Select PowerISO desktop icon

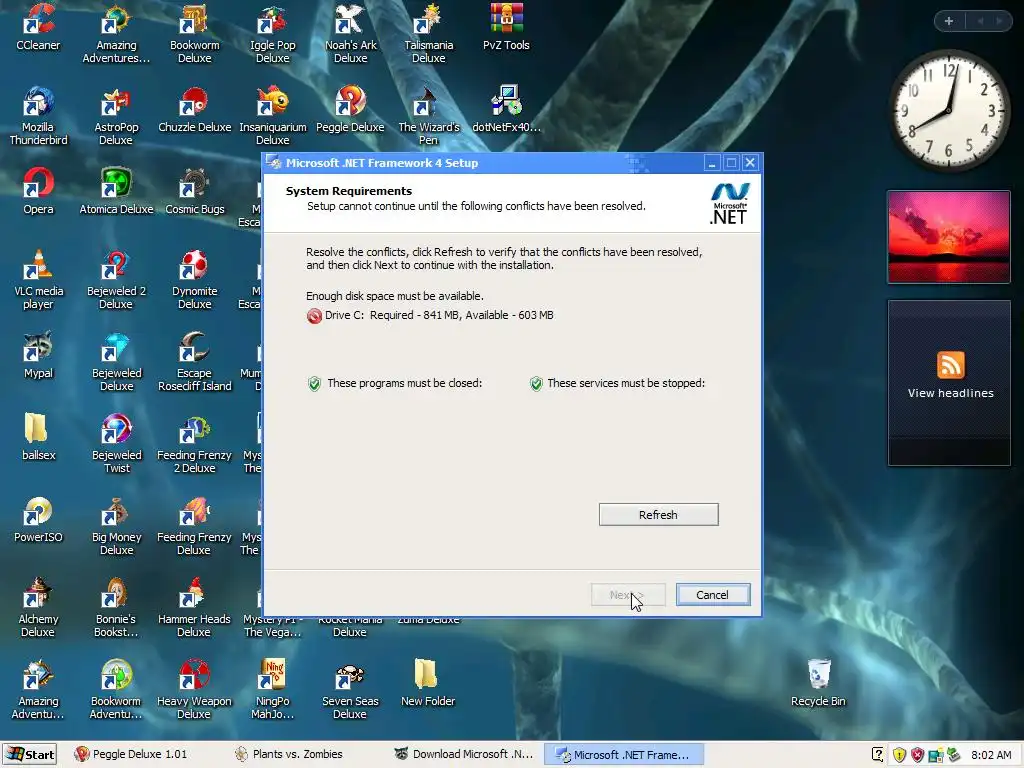pos(39,519)
